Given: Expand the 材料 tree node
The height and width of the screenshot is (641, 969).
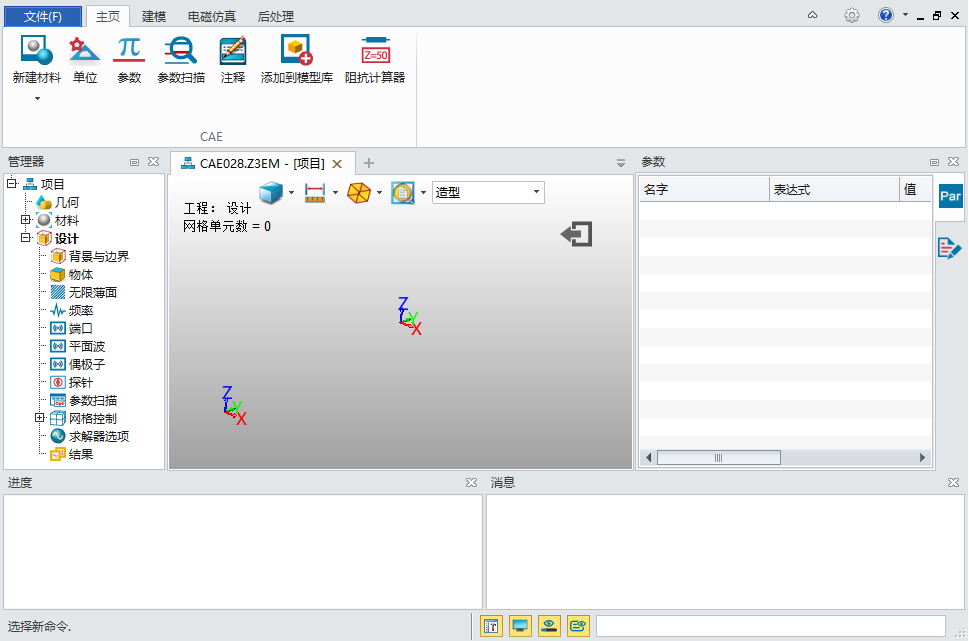Looking at the screenshot, I should (x=25, y=219).
